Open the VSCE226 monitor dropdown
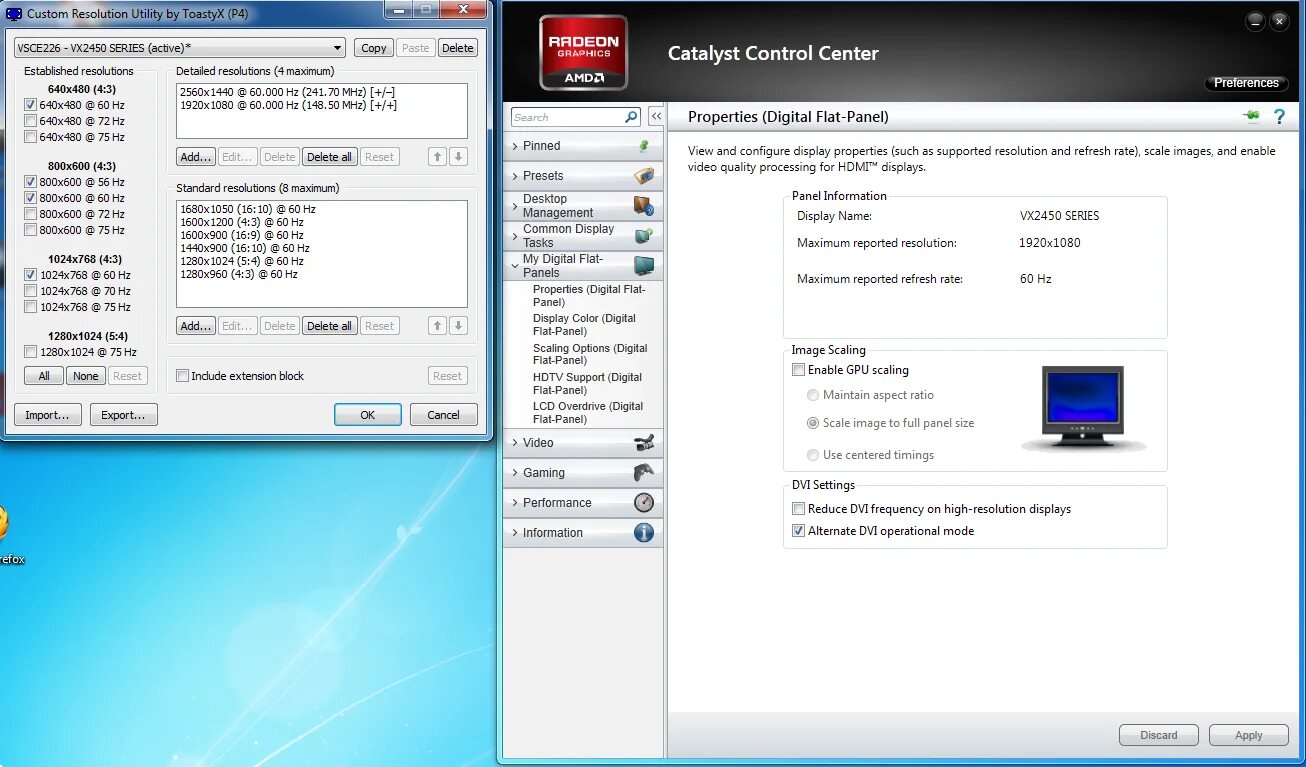This screenshot has height=767, width=1306. click(x=180, y=48)
